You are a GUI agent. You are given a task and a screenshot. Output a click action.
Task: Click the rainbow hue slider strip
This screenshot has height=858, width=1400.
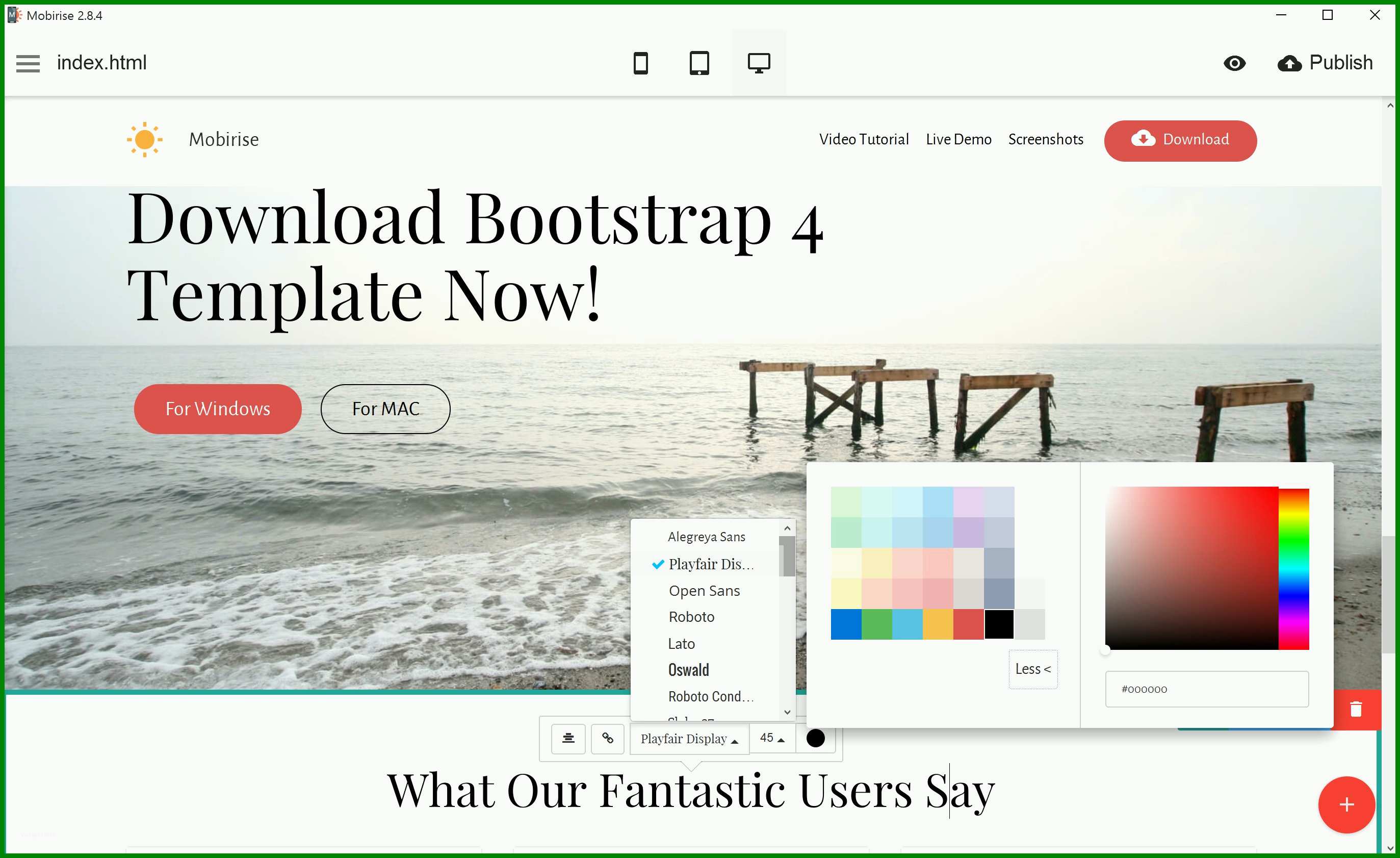(1294, 569)
